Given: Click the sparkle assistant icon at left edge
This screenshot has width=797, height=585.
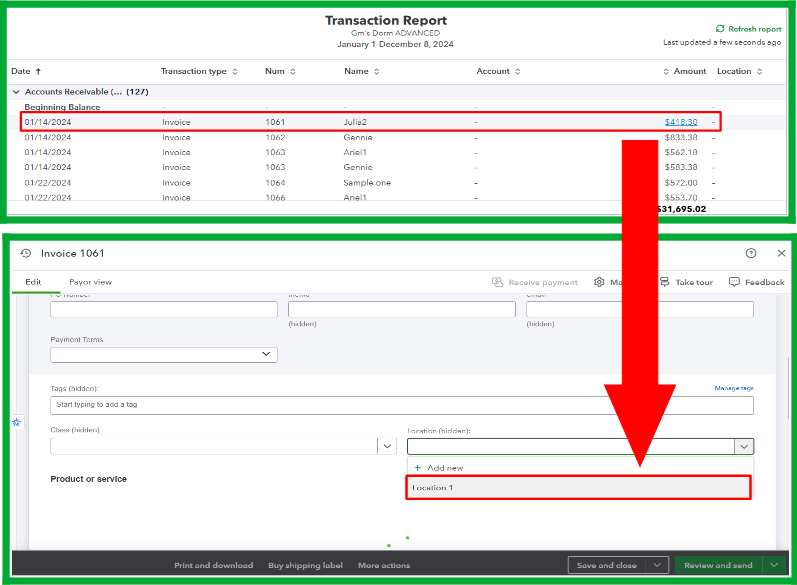Looking at the screenshot, I should tap(17, 422).
